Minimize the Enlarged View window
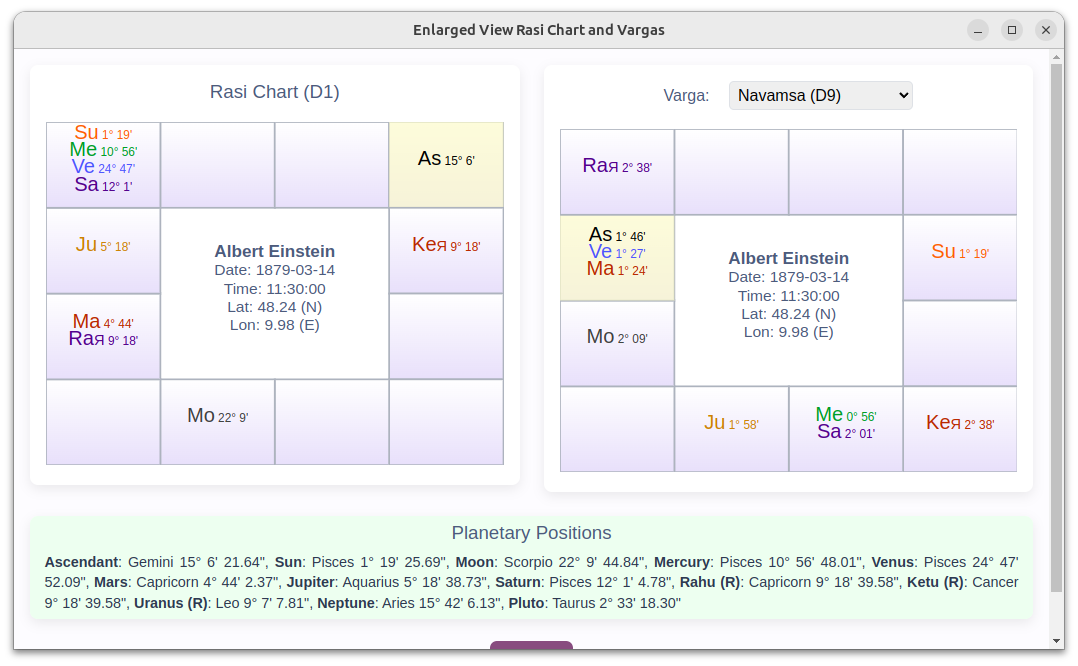The width and height of the screenshot is (1078, 666). pyautogui.click(x=978, y=30)
